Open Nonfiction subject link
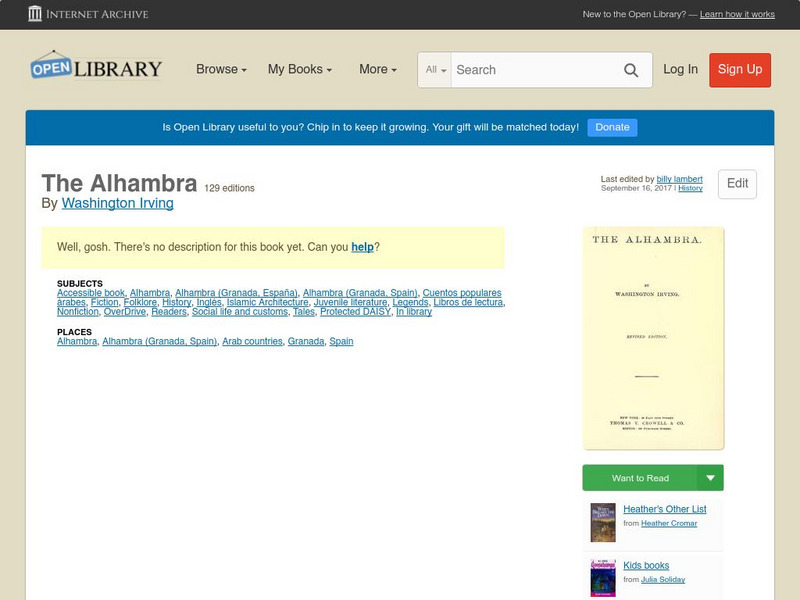Viewport: 800px width, 600px height. (x=78, y=312)
